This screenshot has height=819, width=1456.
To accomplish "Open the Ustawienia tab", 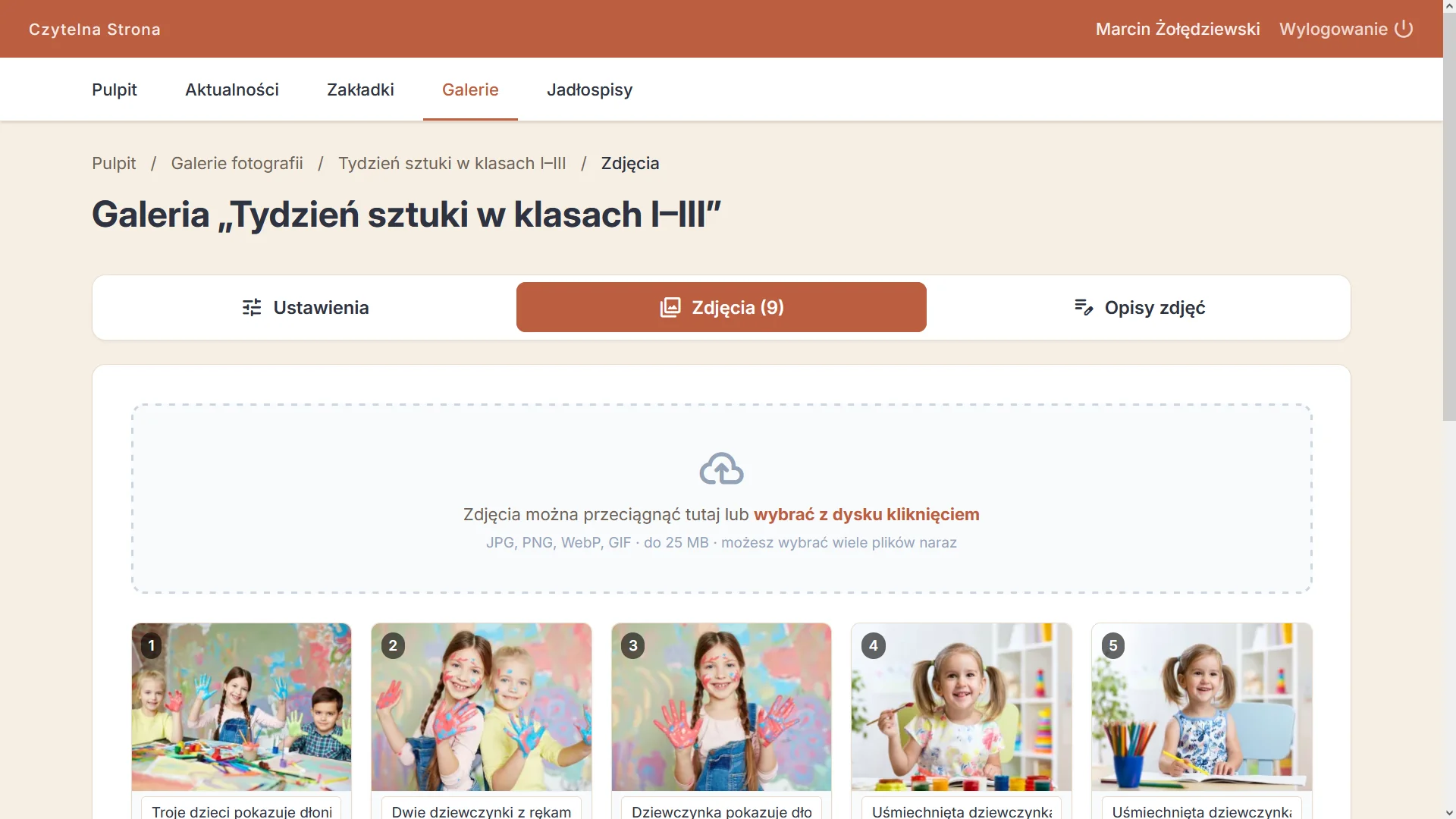I will (x=305, y=307).
